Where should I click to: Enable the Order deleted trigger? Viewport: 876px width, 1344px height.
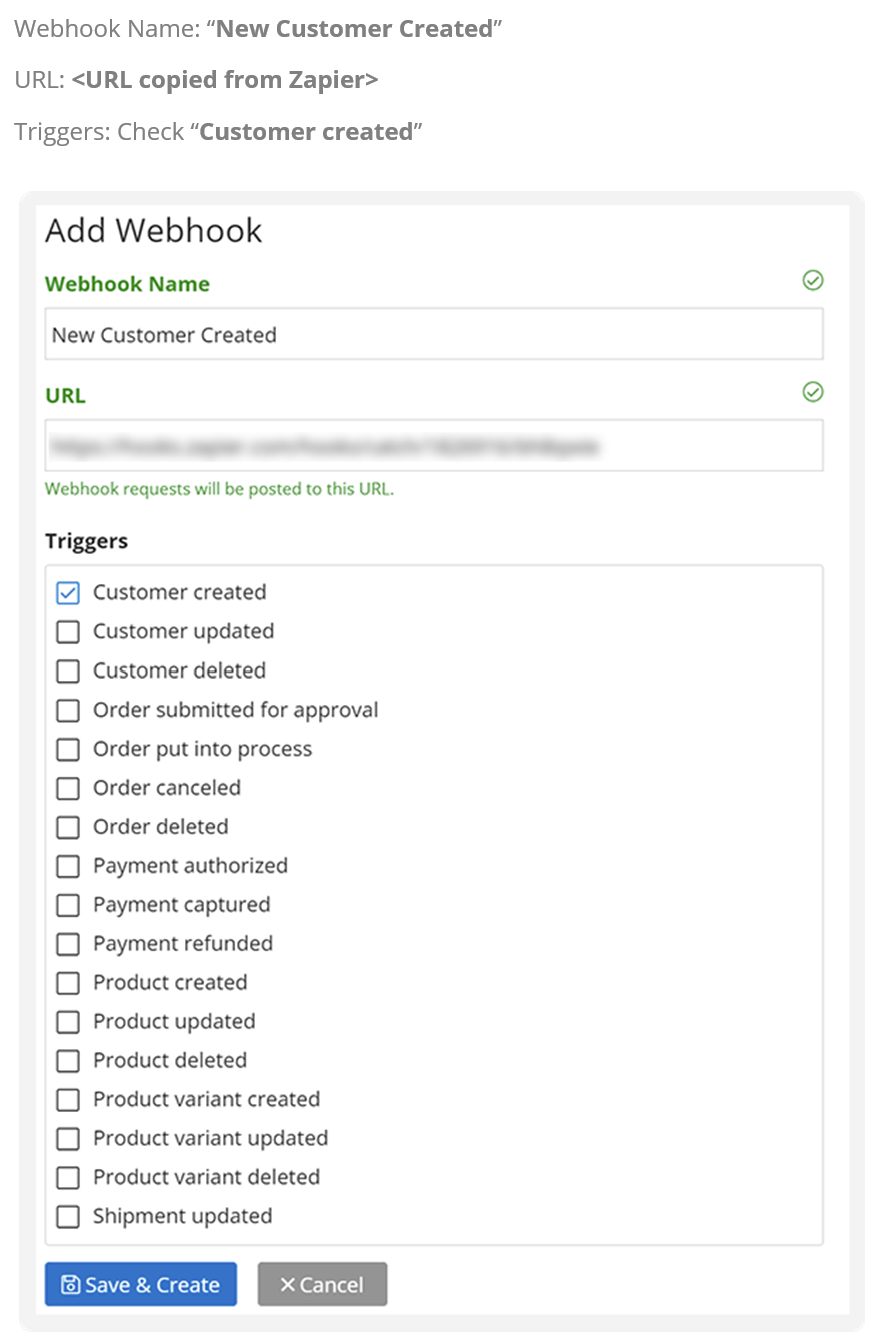pyautogui.click(x=68, y=827)
